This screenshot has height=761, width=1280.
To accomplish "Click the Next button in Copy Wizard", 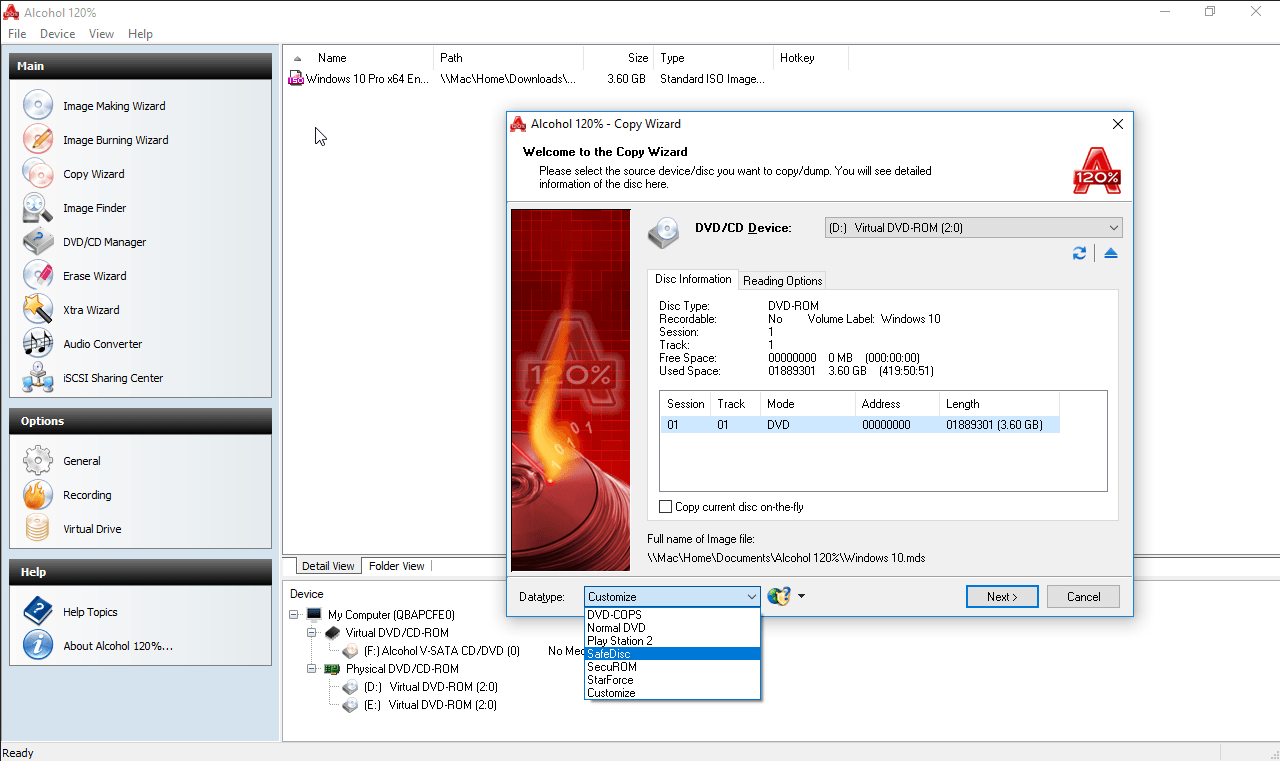I will tap(1002, 597).
